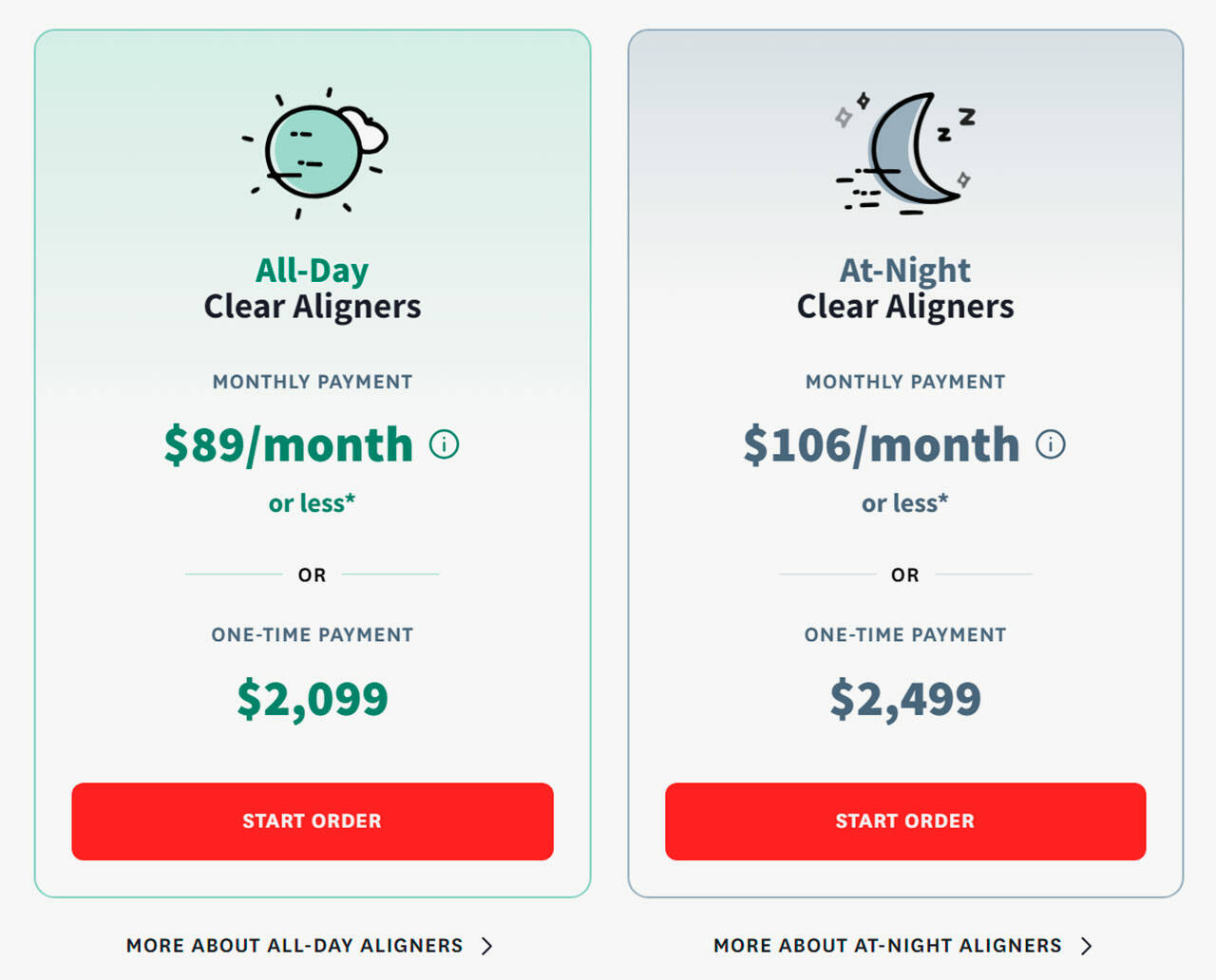The height and width of the screenshot is (980, 1216).
Task: Select the At-Night Clear Aligners heading
Action: click(904, 289)
